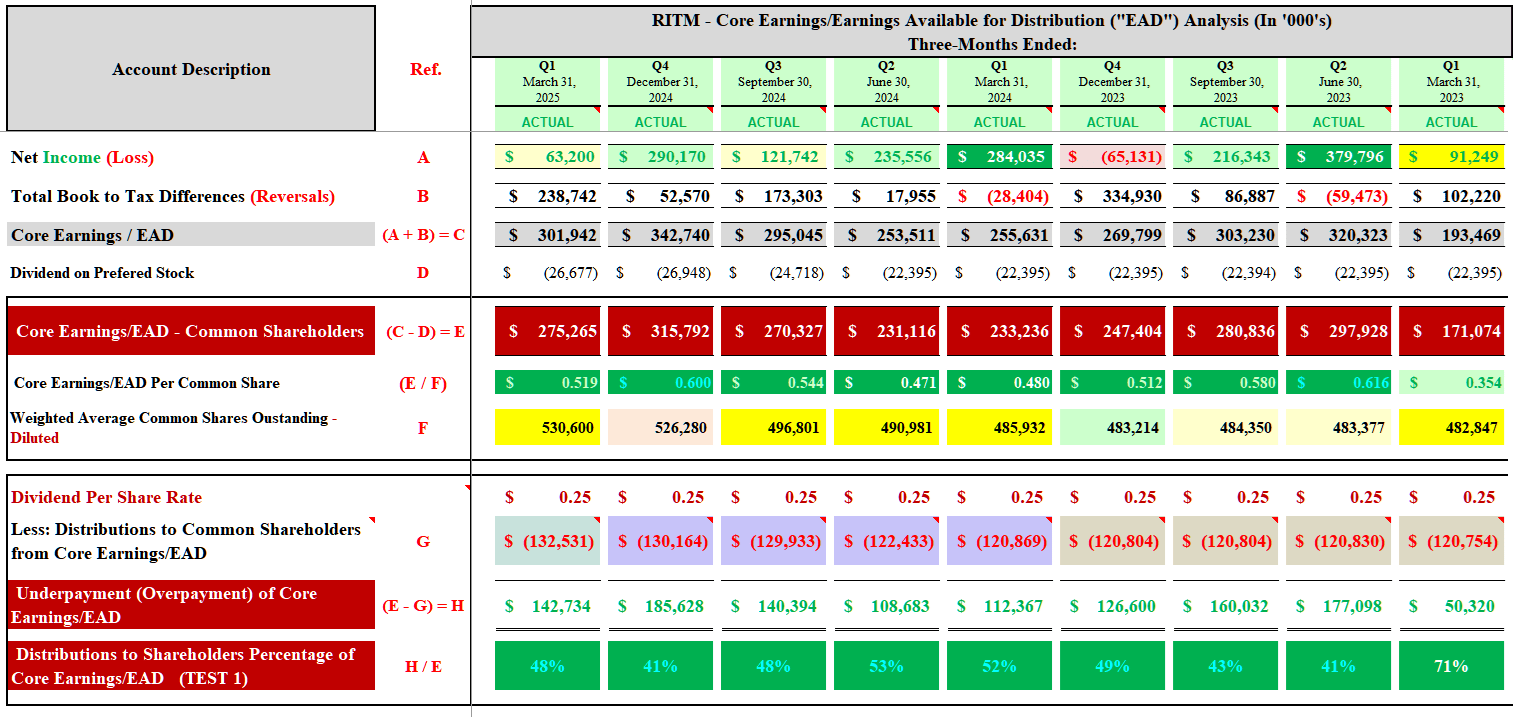Click the 'Account Description' header cell
Screen dimensions: 1516x717
(x=191, y=69)
